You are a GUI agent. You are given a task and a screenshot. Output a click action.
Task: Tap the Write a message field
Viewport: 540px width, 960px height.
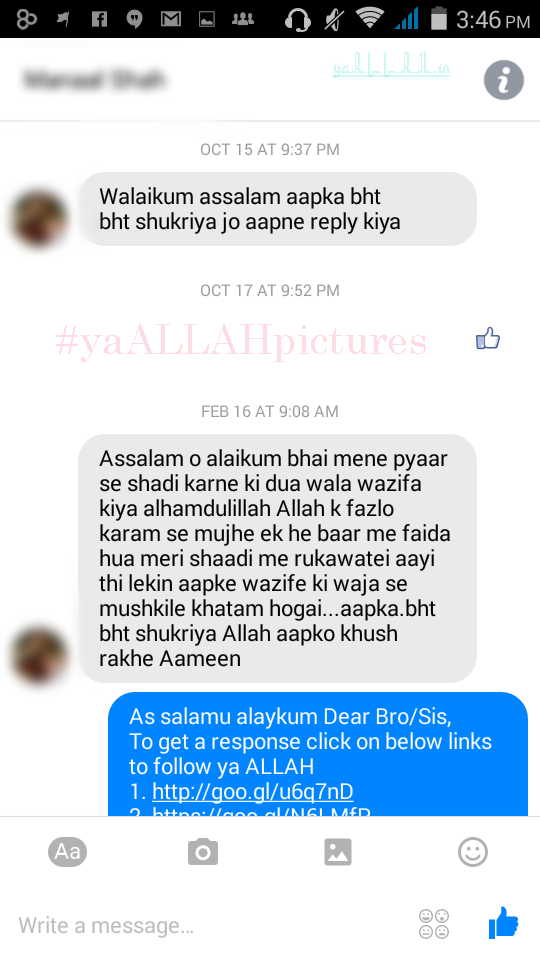click(208, 925)
